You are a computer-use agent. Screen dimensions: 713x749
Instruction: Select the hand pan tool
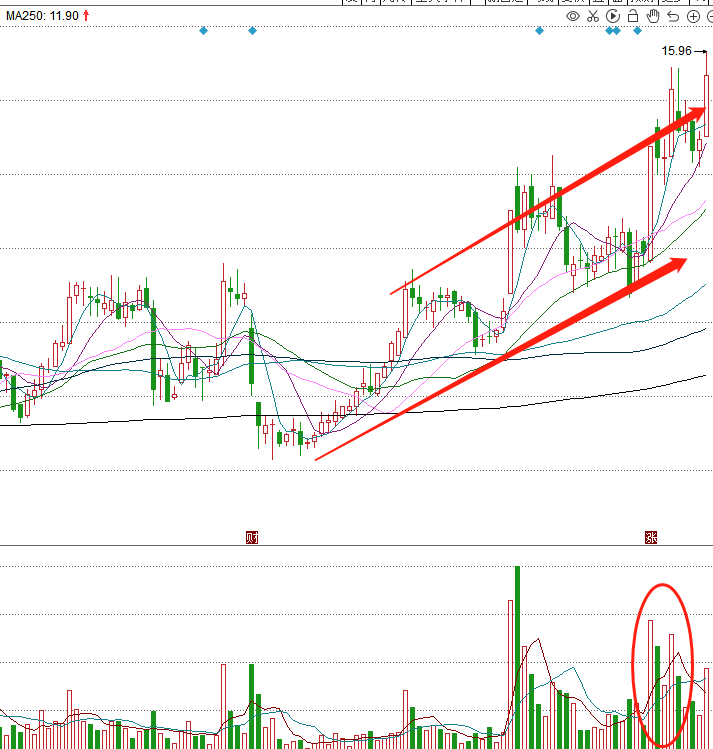[x=652, y=16]
